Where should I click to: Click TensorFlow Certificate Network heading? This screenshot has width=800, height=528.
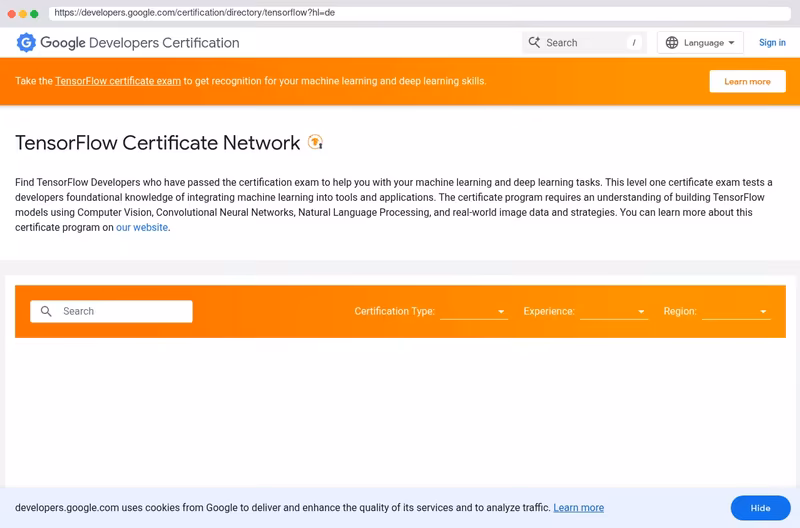[158, 143]
